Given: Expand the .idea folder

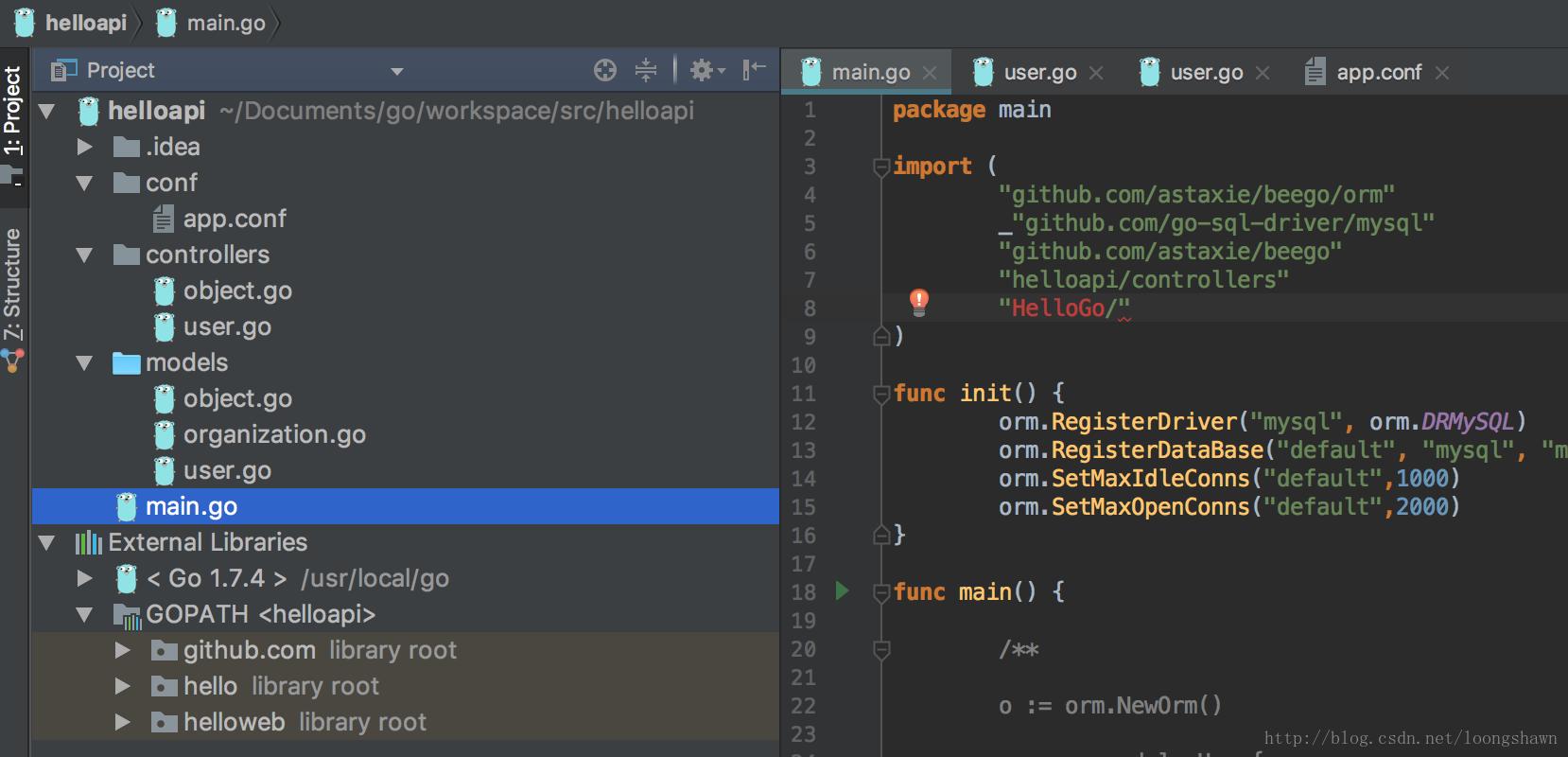Looking at the screenshot, I should [85, 147].
